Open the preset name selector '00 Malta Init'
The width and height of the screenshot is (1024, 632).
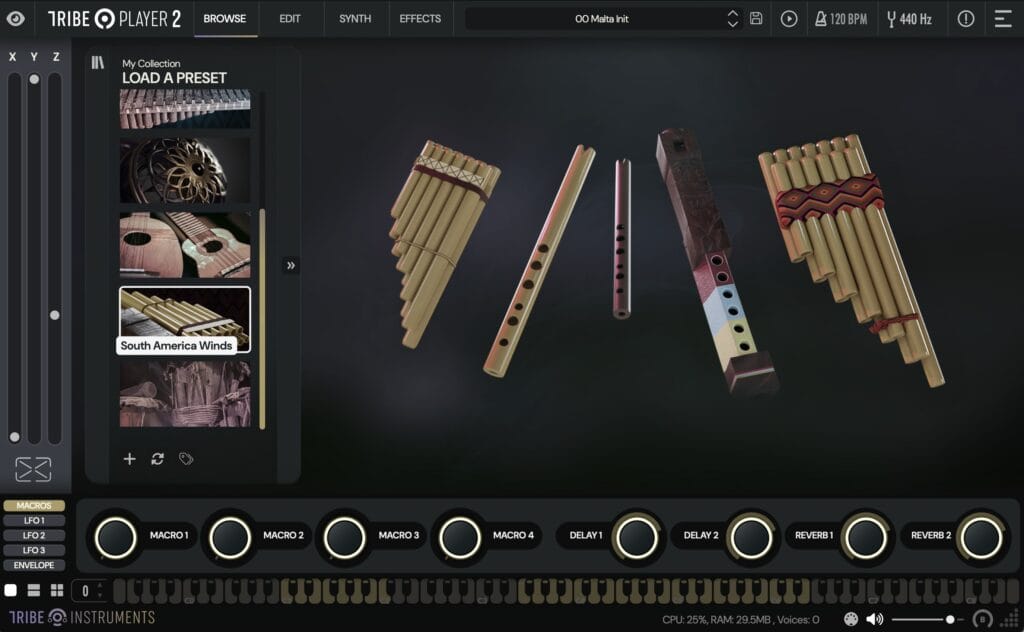coord(601,19)
